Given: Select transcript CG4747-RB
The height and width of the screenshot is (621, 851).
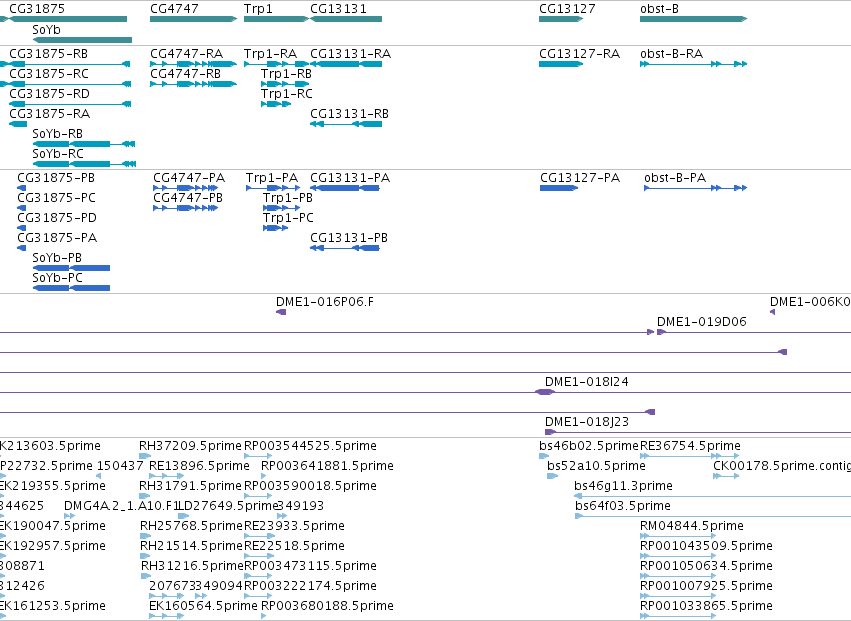Looking at the screenshot, I should 194,84.
